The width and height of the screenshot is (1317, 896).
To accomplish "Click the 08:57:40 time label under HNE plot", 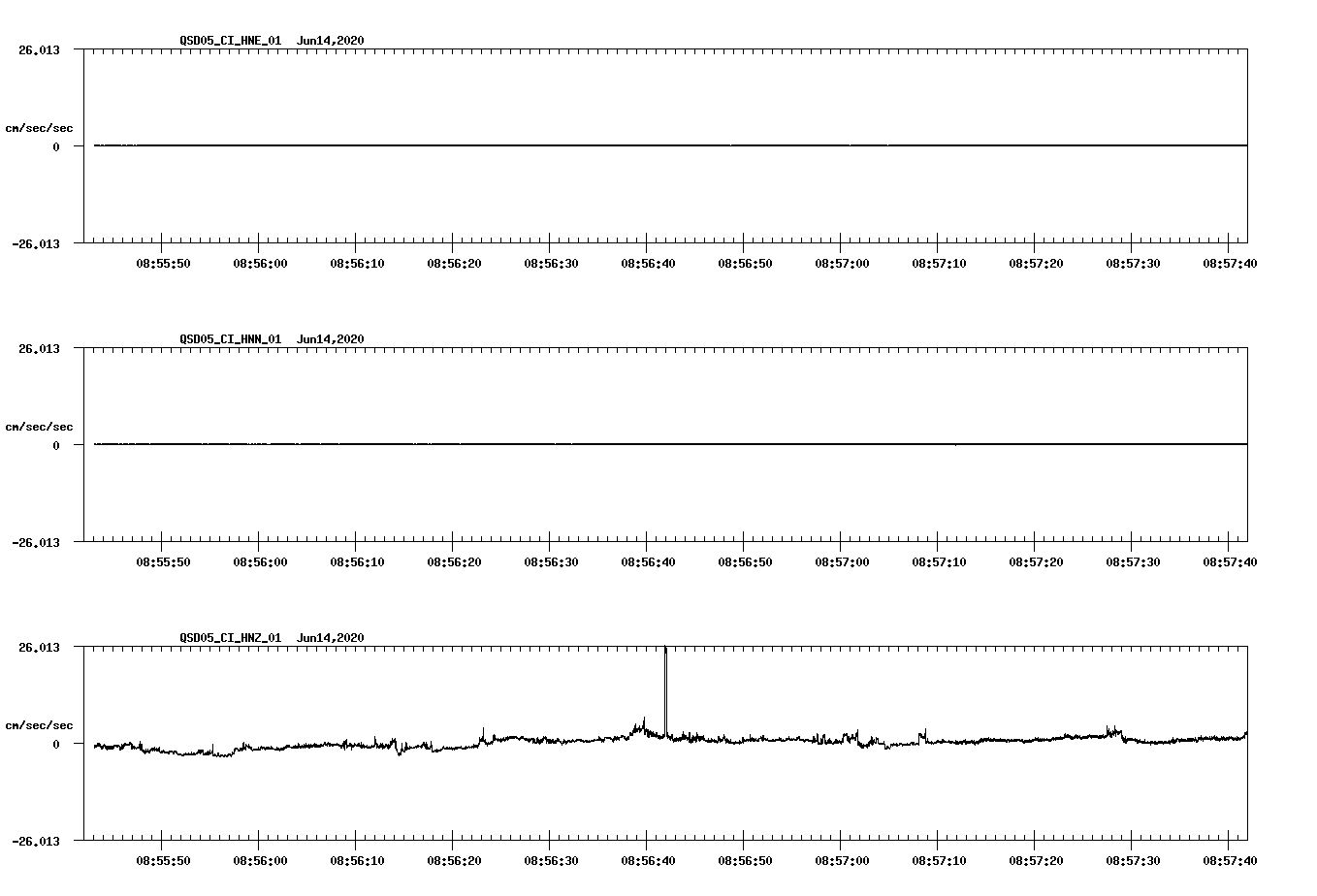I will point(1230,264).
